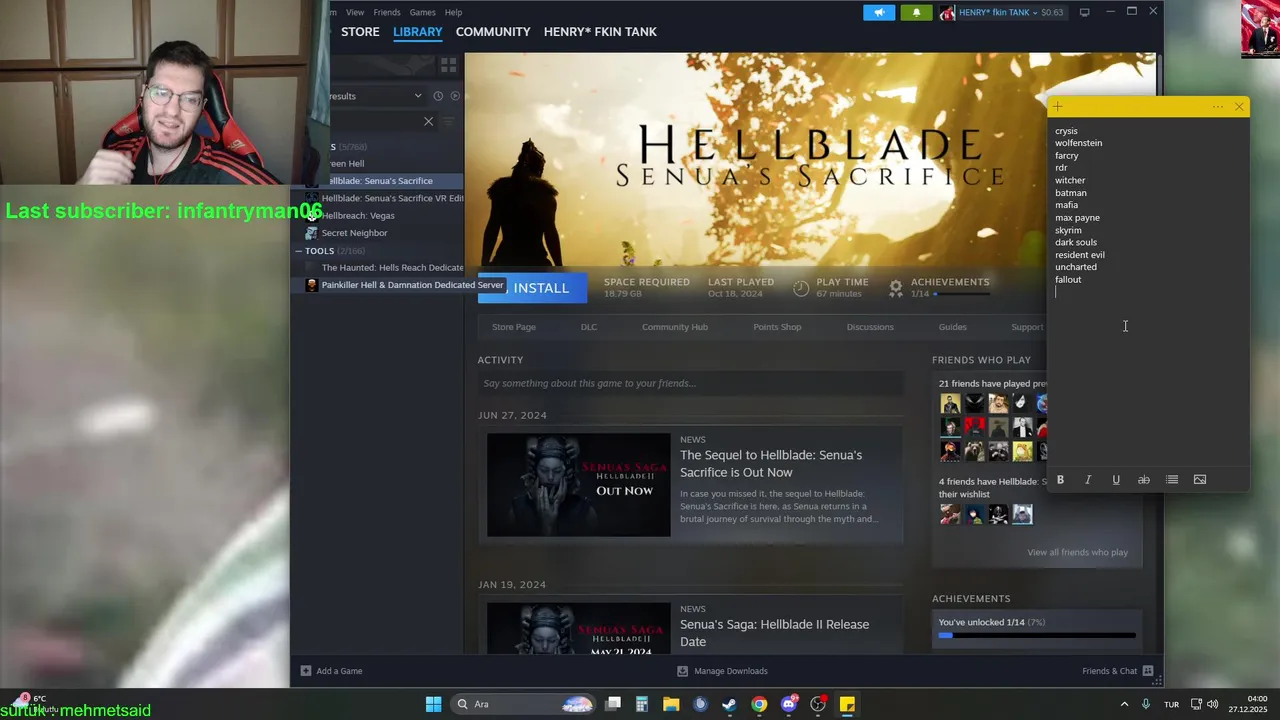Click View all friends who play
1280x720 pixels.
click(1077, 552)
